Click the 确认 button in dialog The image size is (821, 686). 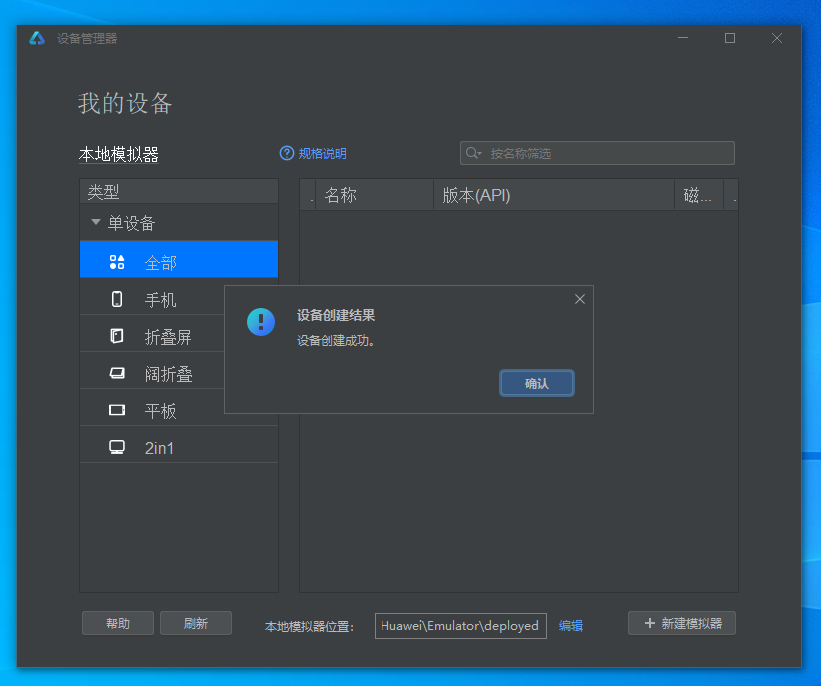(537, 384)
